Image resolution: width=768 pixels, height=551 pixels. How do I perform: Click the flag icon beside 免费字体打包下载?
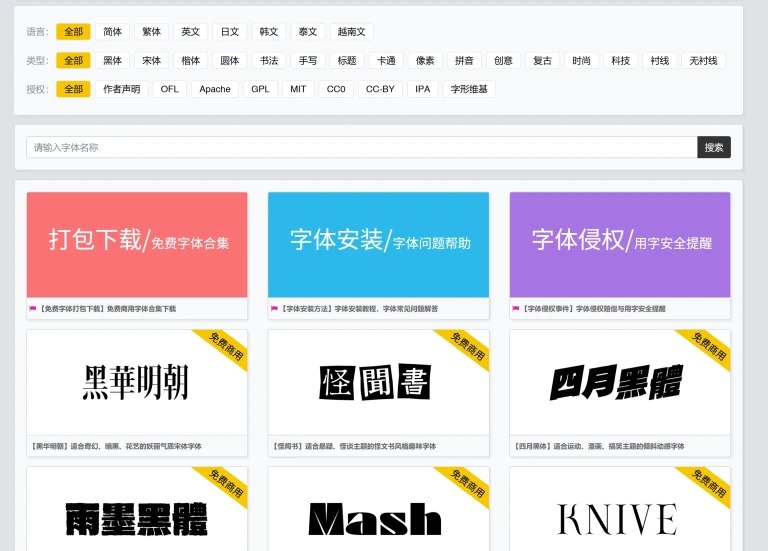(x=33, y=309)
